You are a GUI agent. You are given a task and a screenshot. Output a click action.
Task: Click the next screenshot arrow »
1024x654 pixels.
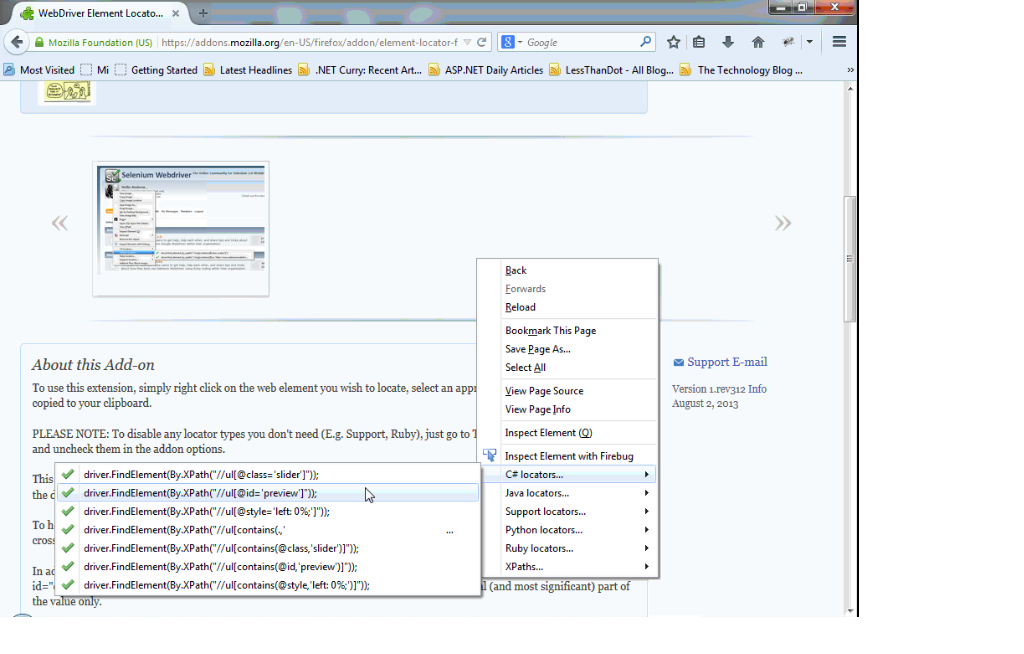tap(783, 223)
